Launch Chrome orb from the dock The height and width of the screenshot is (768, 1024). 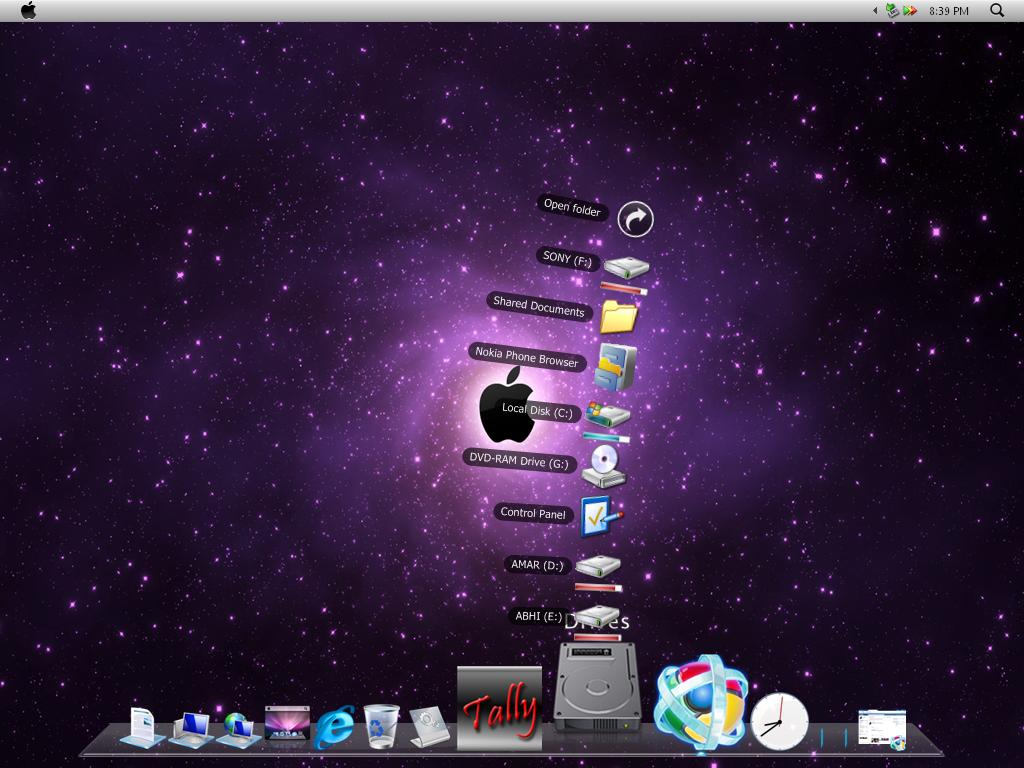700,702
